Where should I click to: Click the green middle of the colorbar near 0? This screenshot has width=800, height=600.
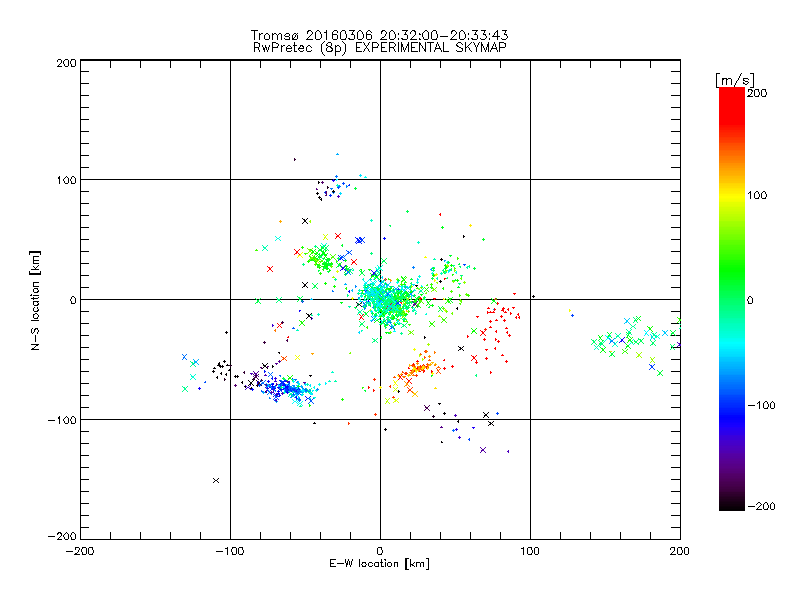[x=732, y=299]
